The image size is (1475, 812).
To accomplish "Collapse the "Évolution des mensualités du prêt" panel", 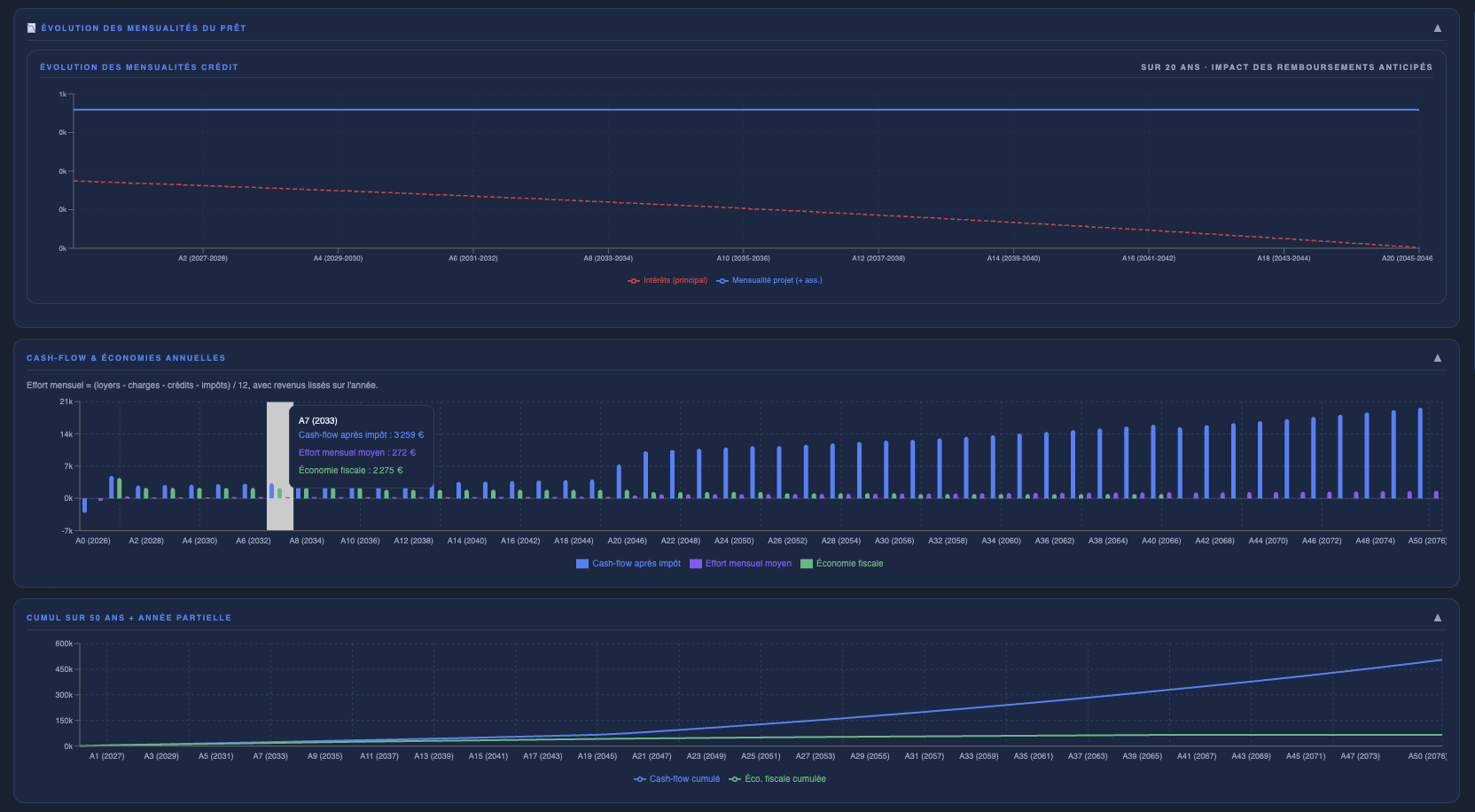I will point(1437,27).
